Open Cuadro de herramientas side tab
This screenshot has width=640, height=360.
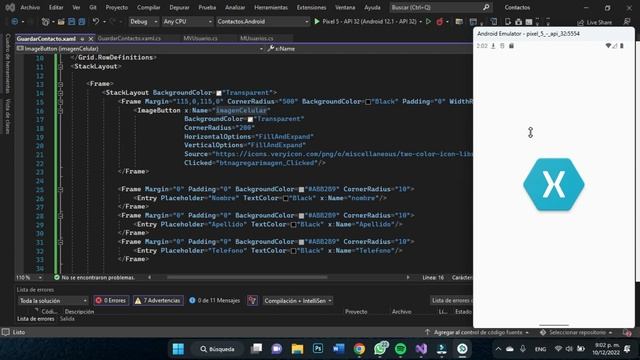click(x=7, y=64)
